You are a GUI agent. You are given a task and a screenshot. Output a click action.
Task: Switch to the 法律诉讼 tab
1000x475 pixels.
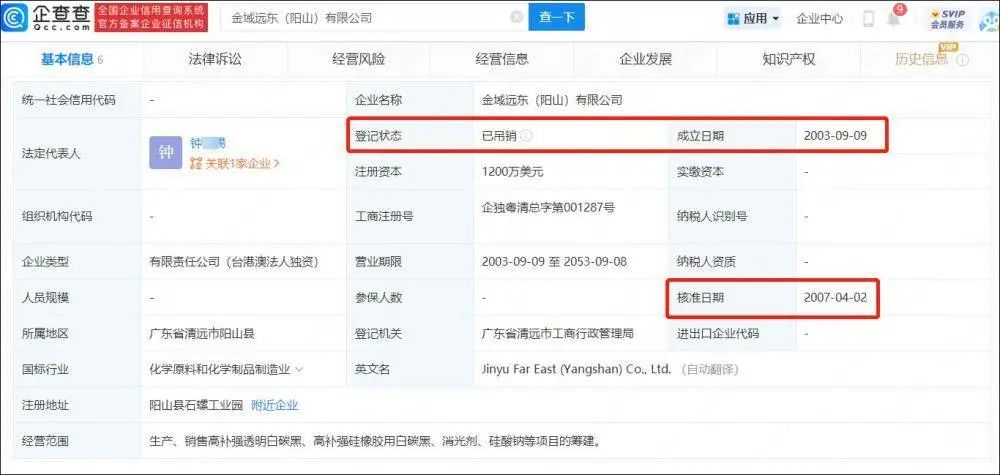pos(215,60)
